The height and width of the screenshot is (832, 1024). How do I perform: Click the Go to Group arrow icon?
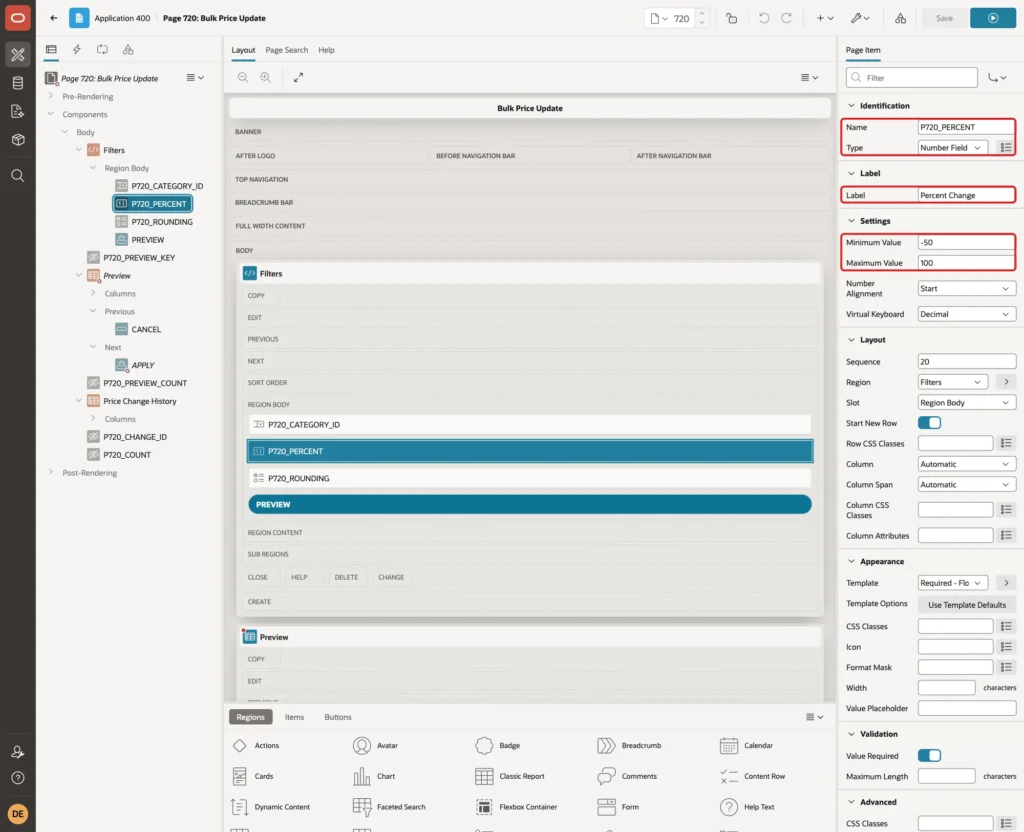997,78
